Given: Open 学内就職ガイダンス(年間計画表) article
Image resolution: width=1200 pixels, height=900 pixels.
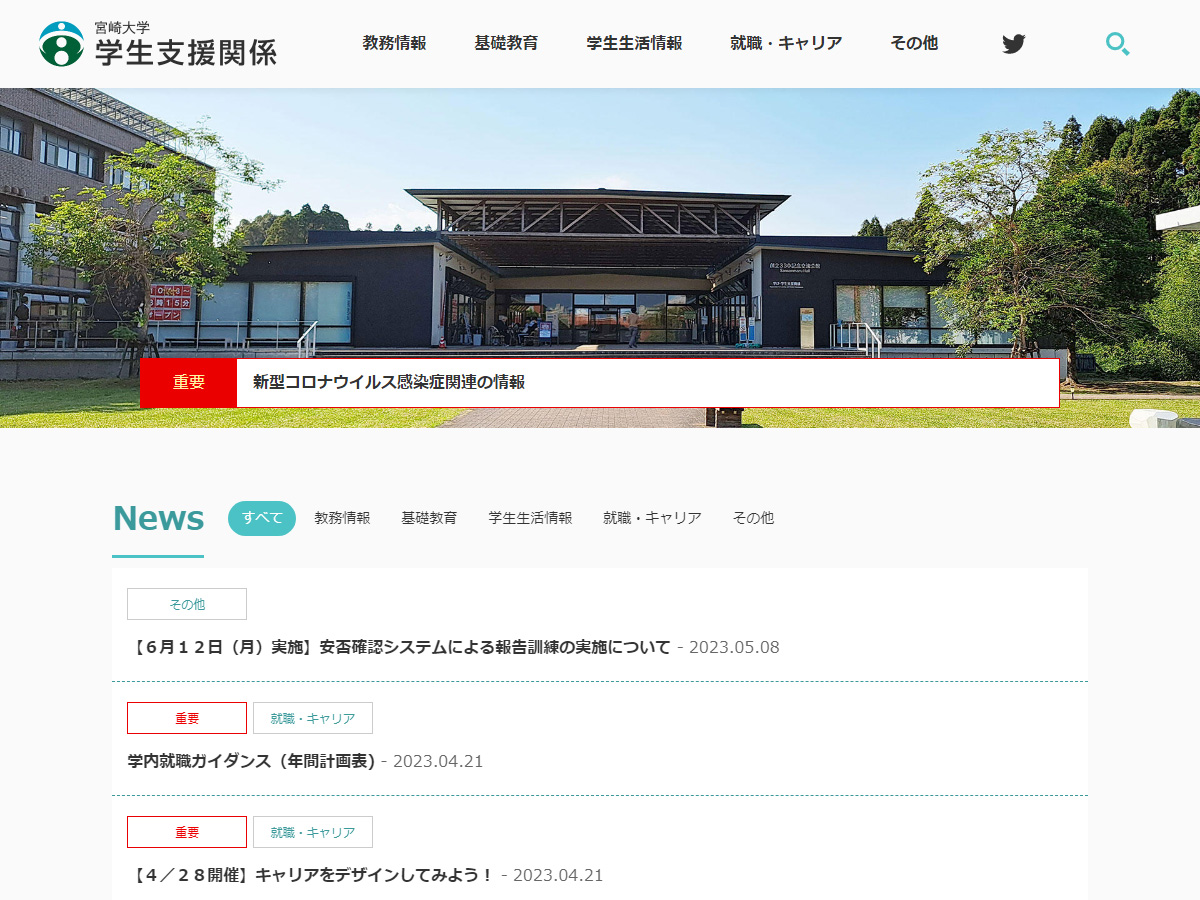Looking at the screenshot, I should tap(251, 761).
